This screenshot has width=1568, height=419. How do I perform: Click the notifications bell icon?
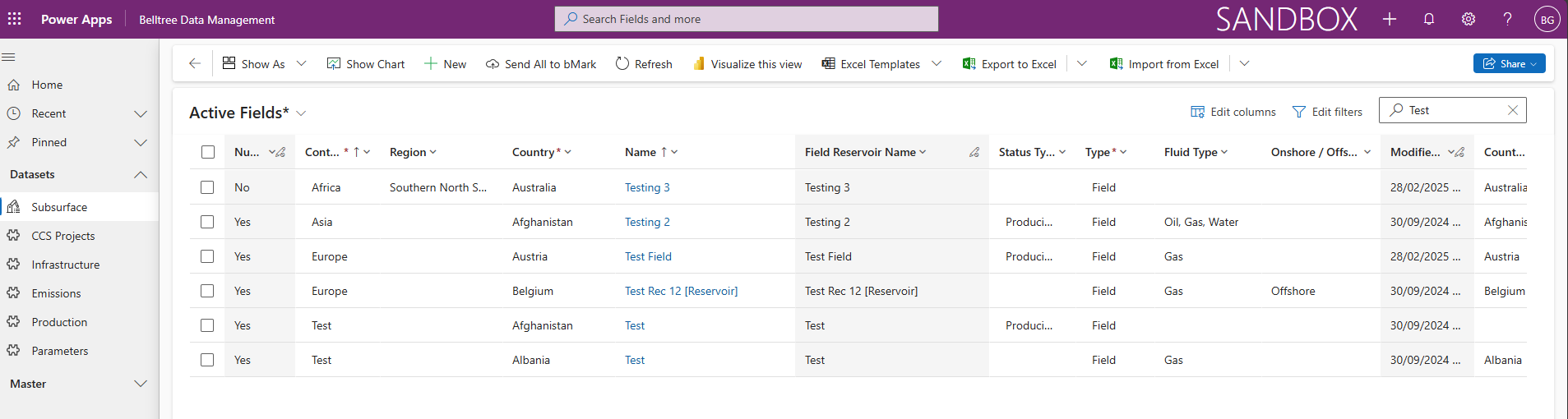coord(1429,19)
